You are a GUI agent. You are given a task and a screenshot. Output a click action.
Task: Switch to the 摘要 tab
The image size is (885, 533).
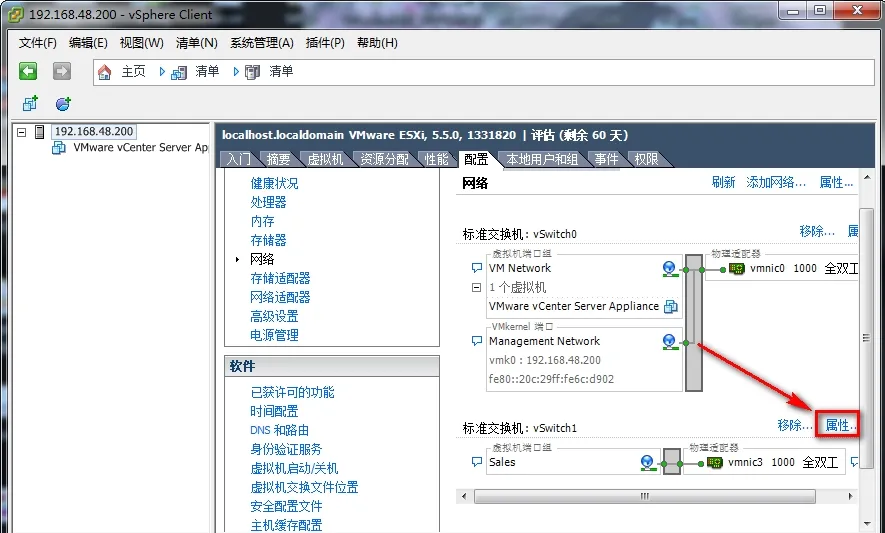click(x=278, y=160)
